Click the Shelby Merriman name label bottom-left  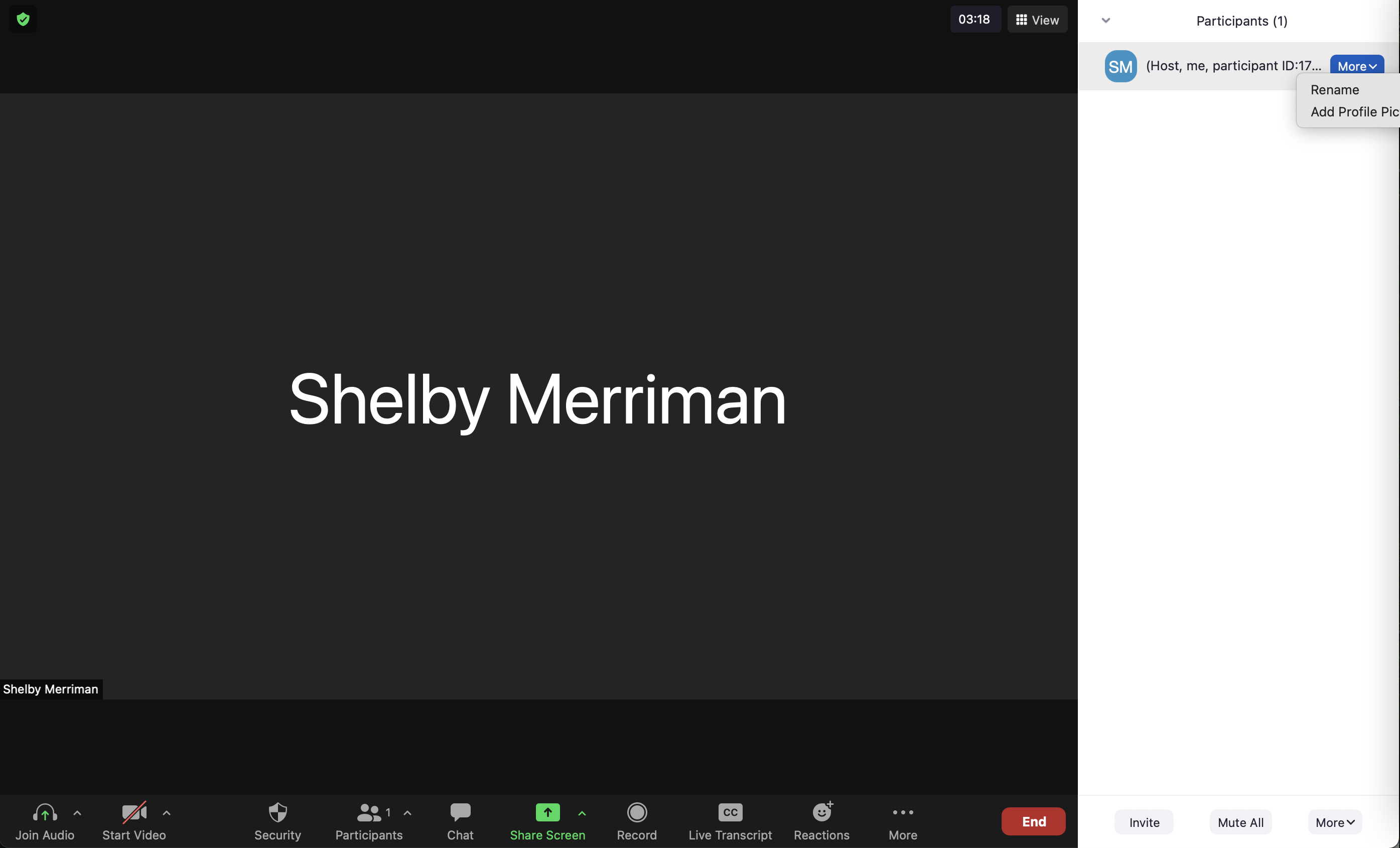51,689
